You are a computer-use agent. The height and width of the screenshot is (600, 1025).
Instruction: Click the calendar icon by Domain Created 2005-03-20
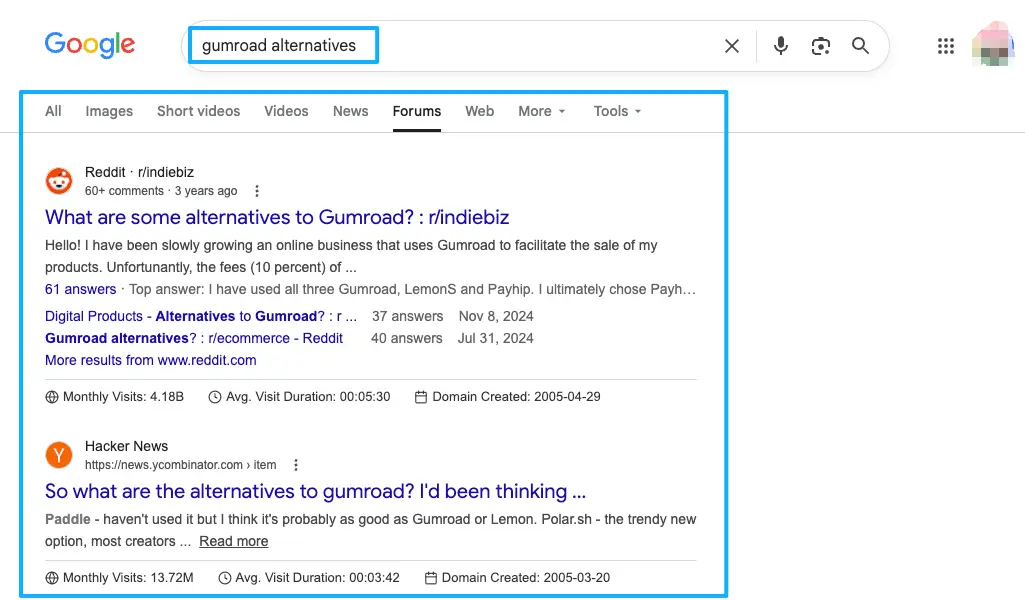tap(431, 578)
